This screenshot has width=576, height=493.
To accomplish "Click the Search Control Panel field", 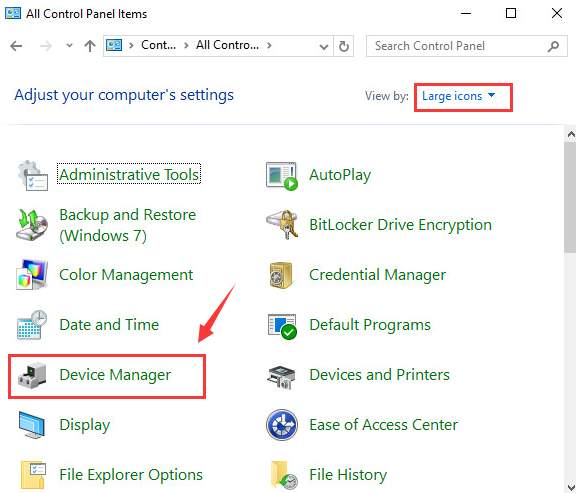I will click(467, 46).
